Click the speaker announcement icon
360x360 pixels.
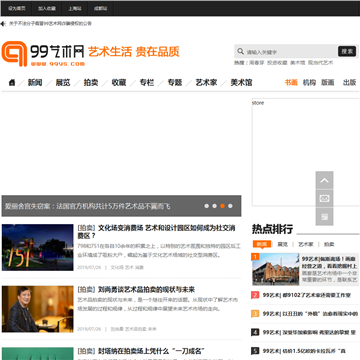(3, 24)
